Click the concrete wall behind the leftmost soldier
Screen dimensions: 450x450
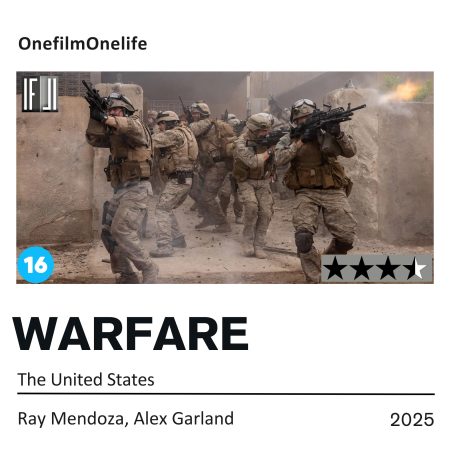(x=53, y=167)
